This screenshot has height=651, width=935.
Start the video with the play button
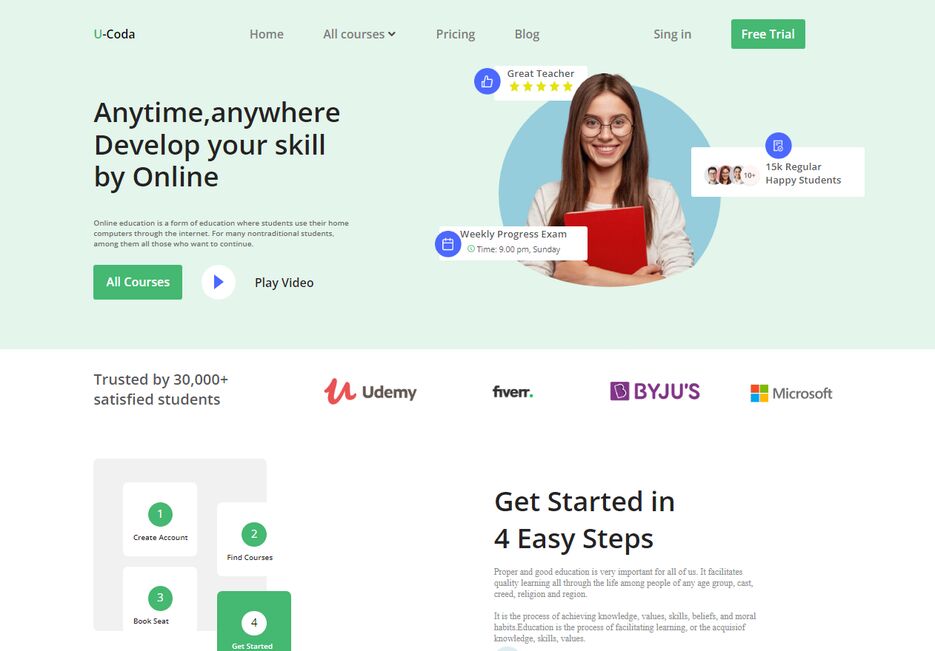tap(218, 282)
